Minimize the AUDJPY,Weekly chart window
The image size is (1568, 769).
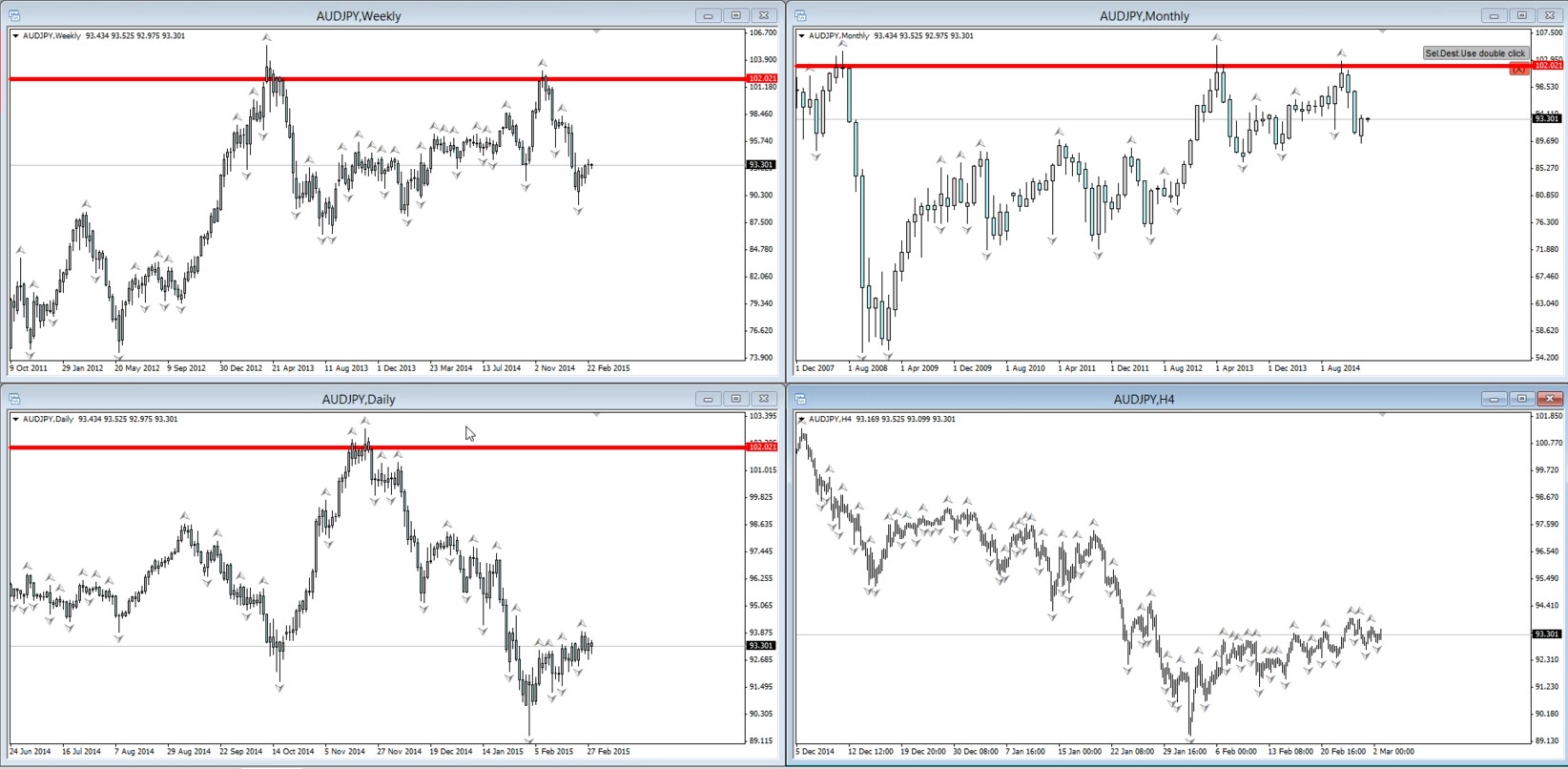point(708,15)
